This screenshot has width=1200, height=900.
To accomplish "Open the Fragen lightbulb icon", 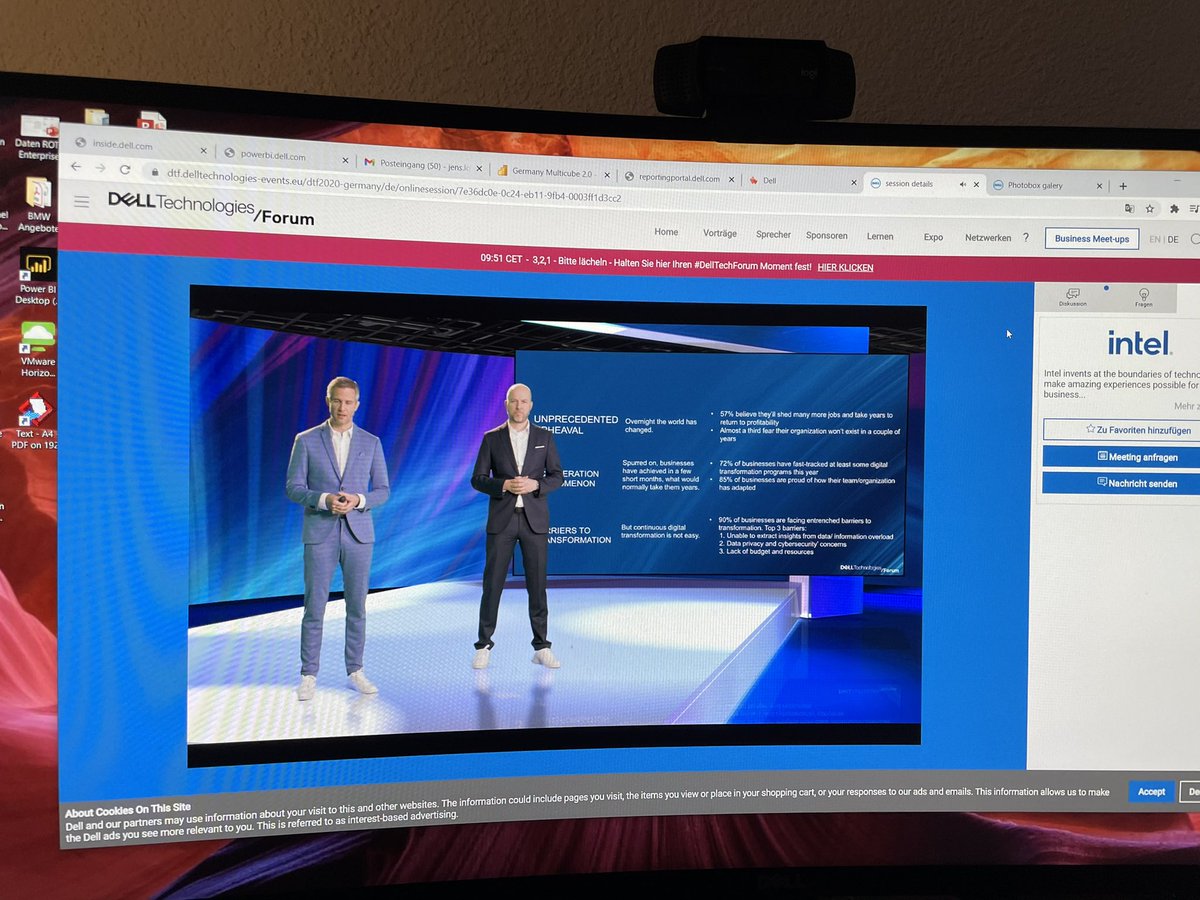I will [1143, 298].
